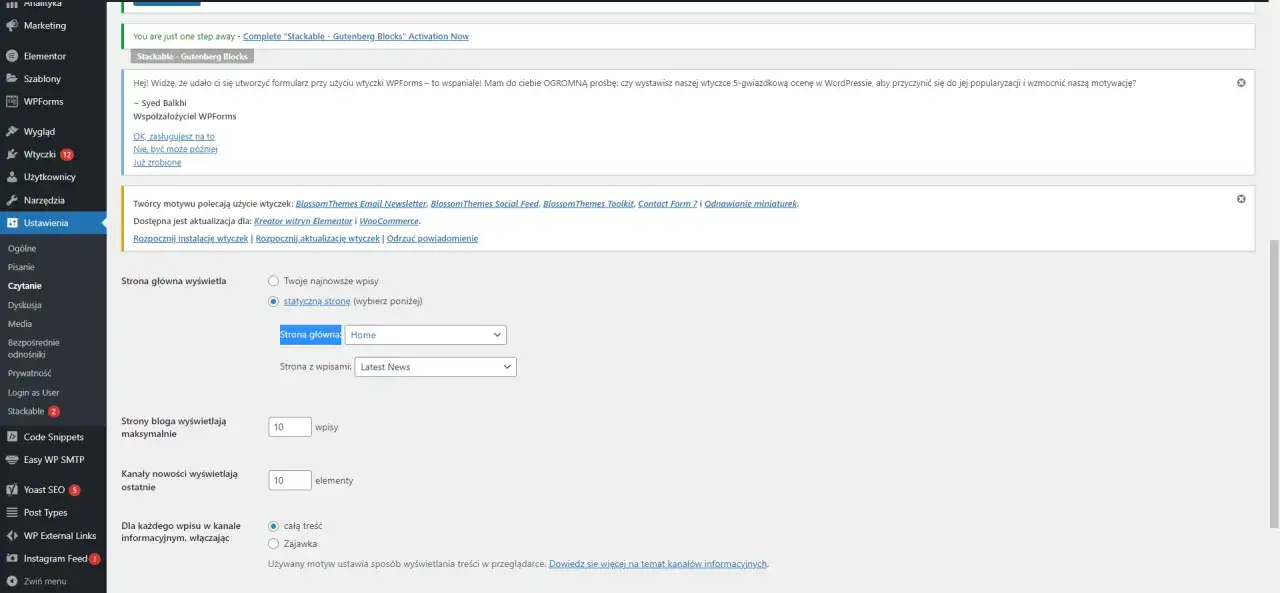
Task: Click 'Complete Stackable Activation Now' link
Action: click(355, 37)
